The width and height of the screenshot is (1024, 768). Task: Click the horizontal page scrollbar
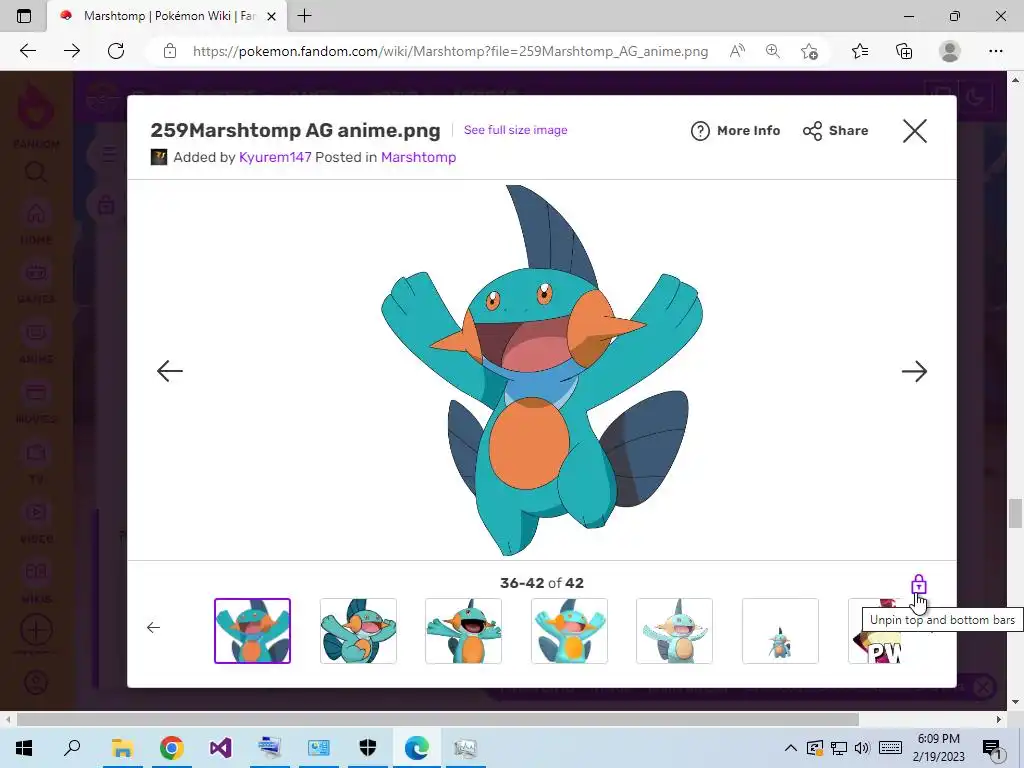click(437, 719)
